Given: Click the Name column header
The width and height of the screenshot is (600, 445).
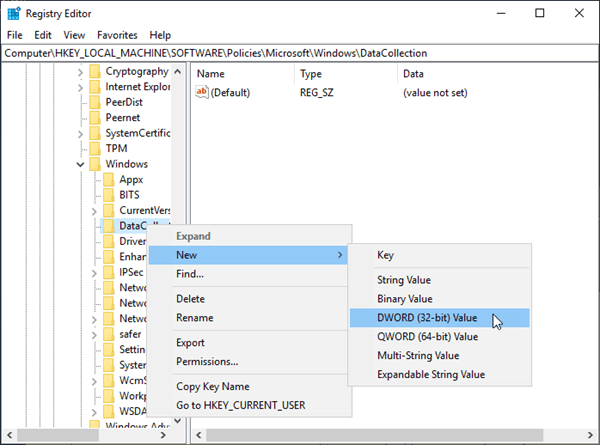Looking at the screenshot, I should pos(243,74).
